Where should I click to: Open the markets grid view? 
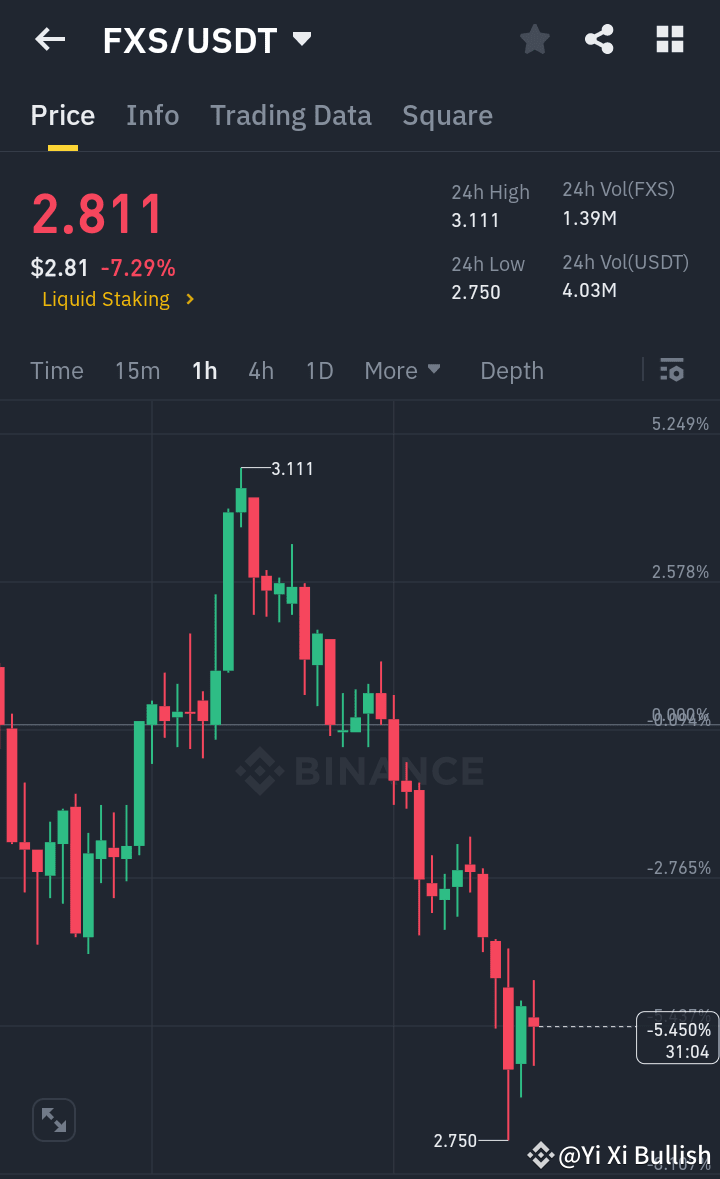(x=668, y=39)
